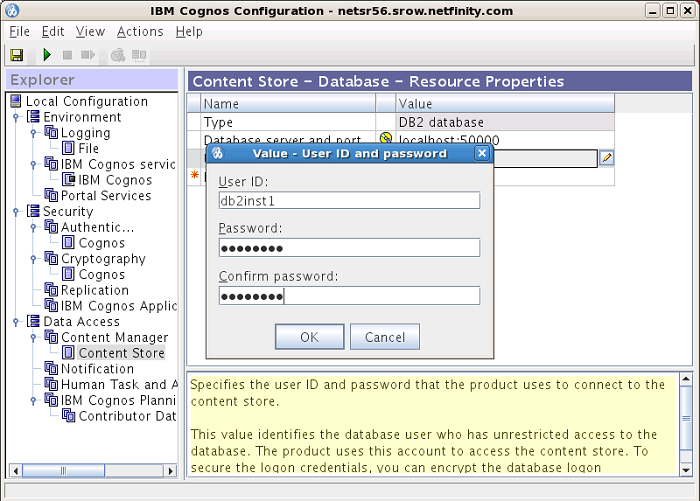Click the Save configuration toolbar icon
The height and width of the screenshot is (501, 700).
click(17, 55)
